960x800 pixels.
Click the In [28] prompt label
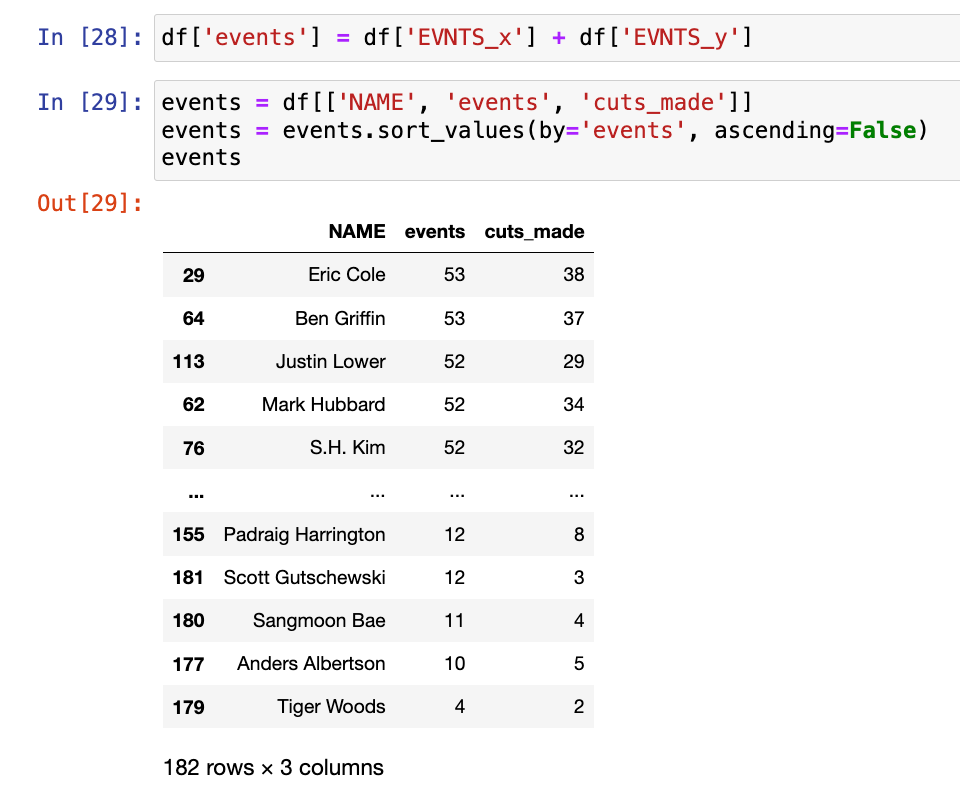[90, 37]
